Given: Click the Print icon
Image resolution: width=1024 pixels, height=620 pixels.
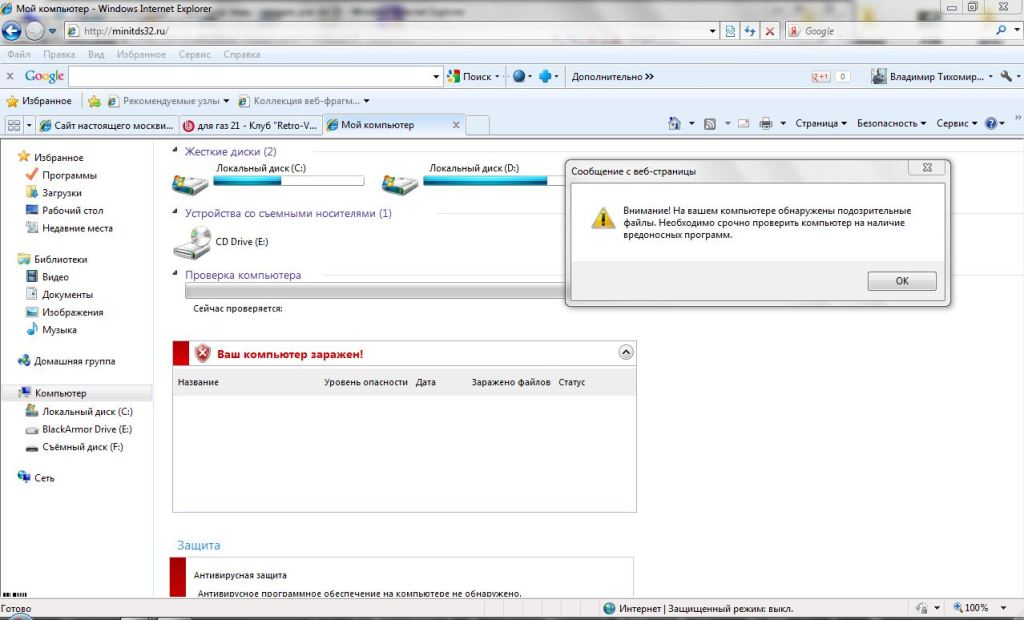Looking at the screenshot, I should coord(766,123).
